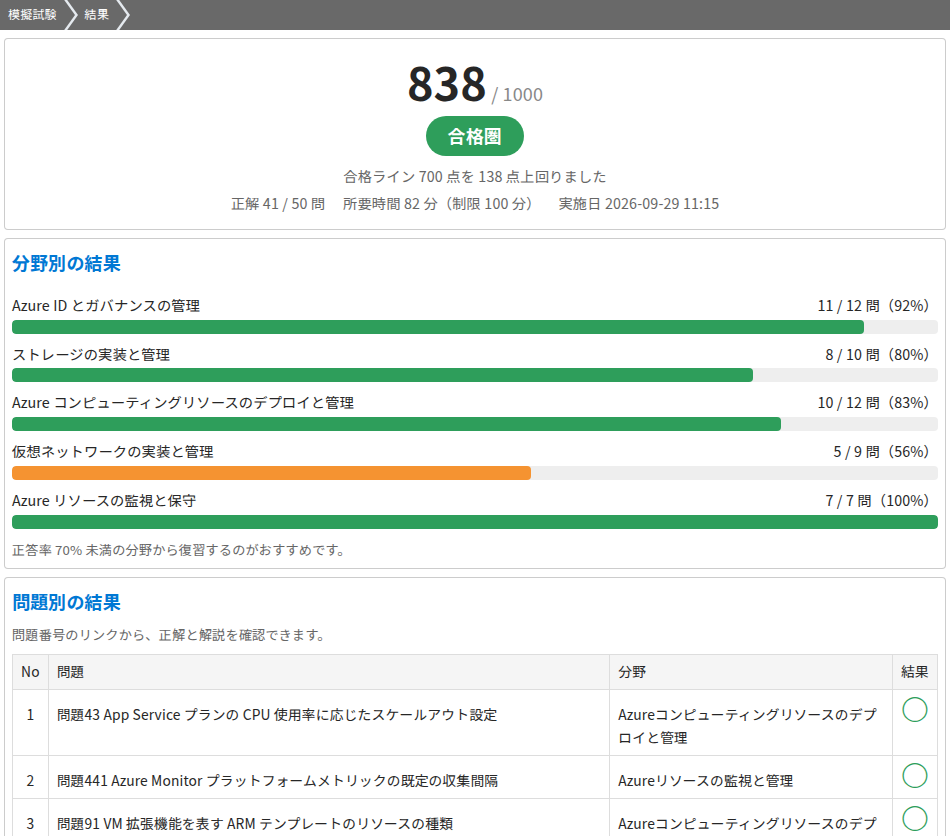The width and height of the screenshot is (950, 836).
Task: Click the 問題別の結果 heading
Action: click(67, 603)
